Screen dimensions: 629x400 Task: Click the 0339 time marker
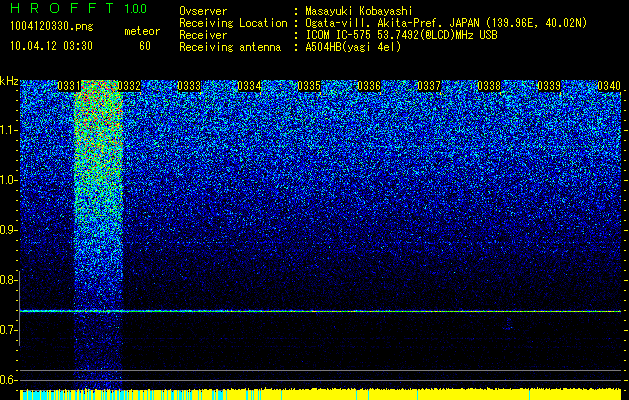coord(549,86)
